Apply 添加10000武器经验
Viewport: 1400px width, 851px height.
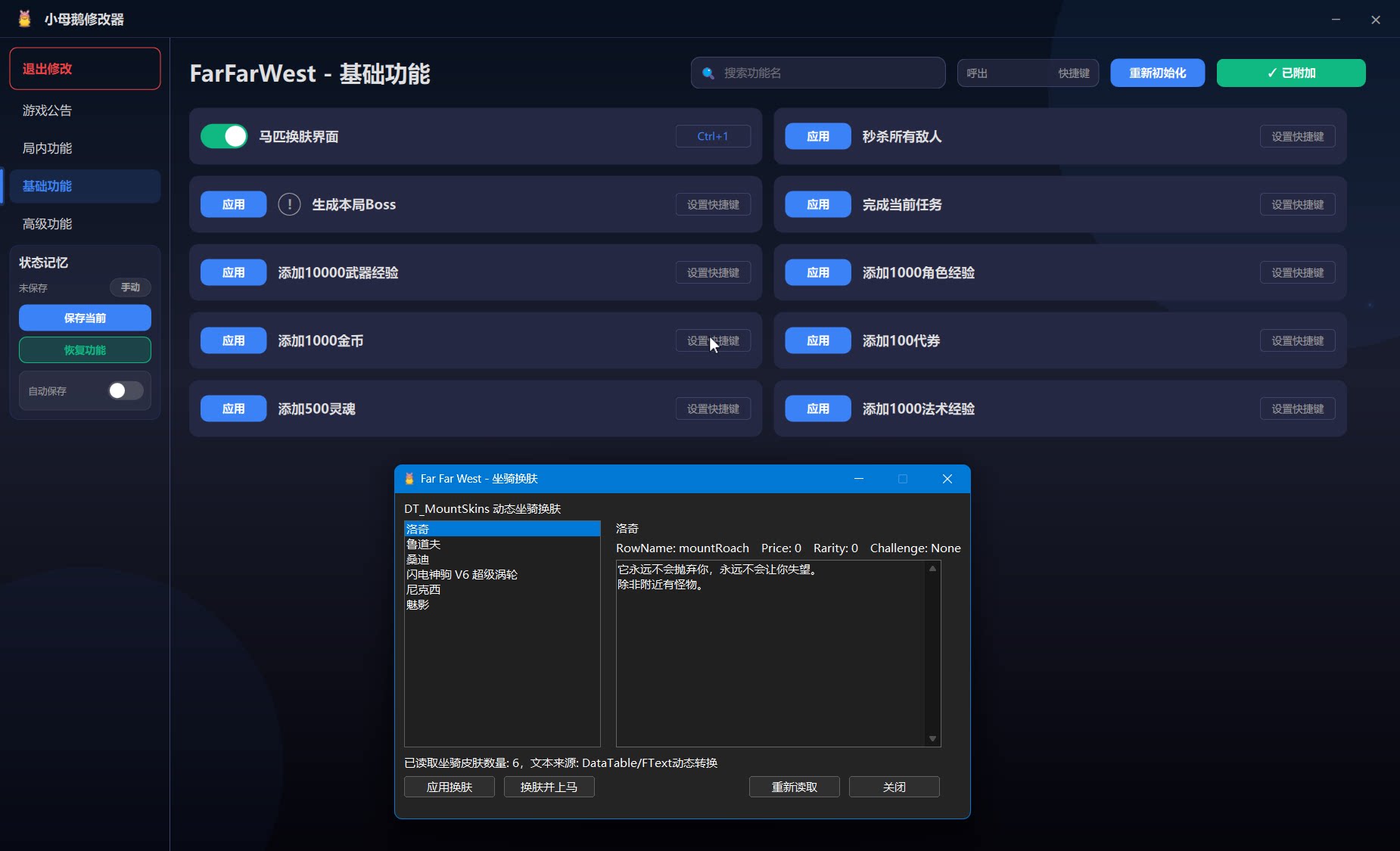[233, 272]
